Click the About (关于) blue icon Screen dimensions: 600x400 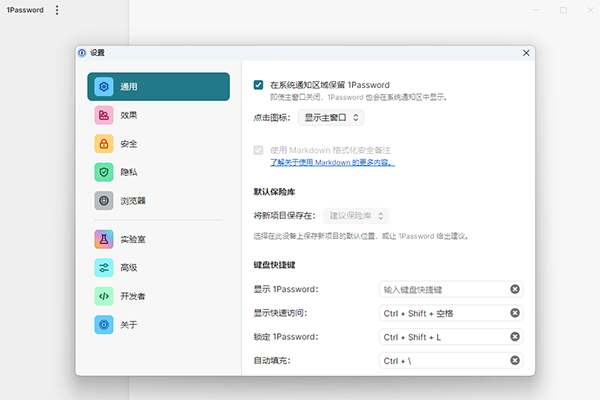point(104,325)
